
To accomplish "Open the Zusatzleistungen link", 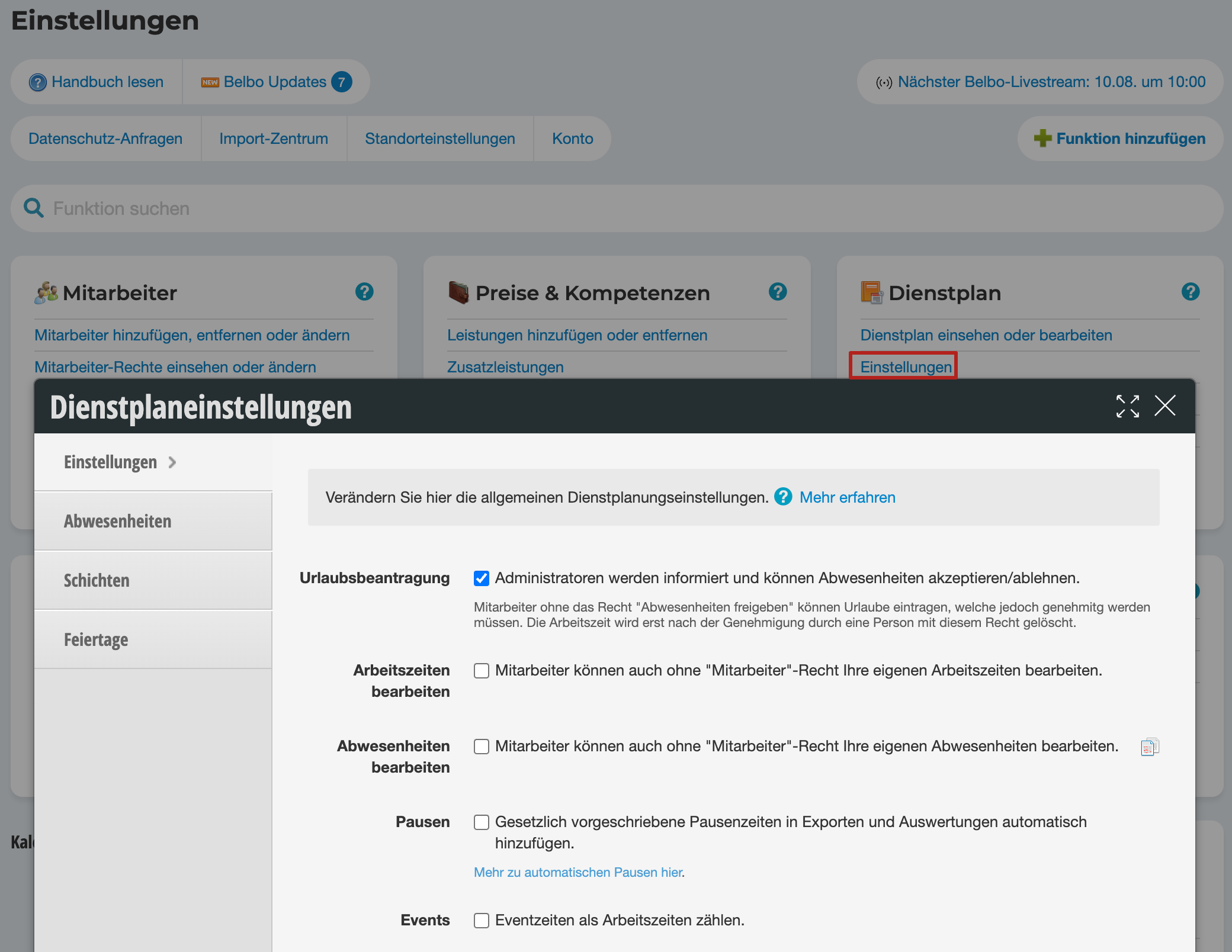I will pos(505,367).
